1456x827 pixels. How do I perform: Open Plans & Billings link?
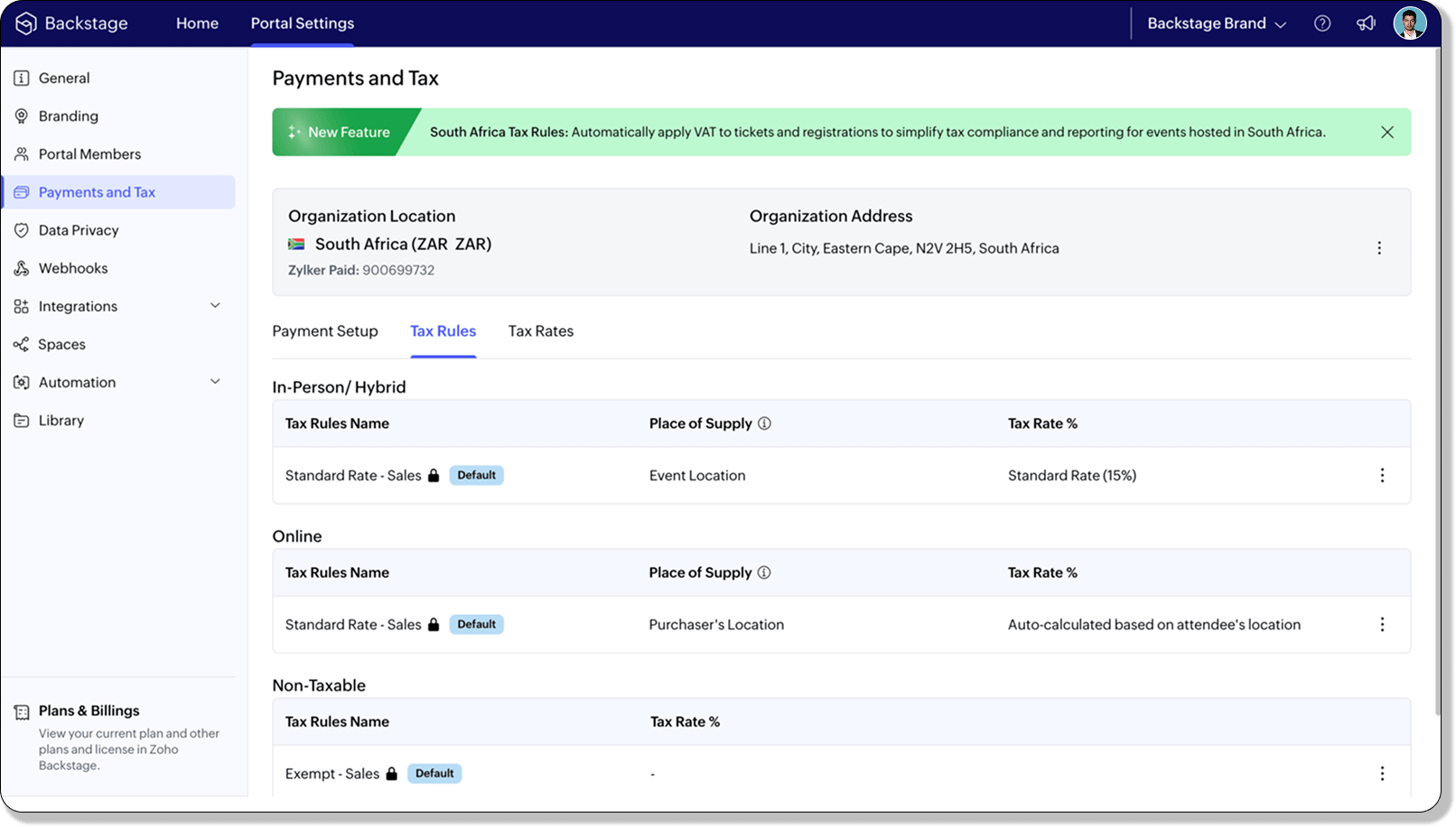click(x=89, y=711)
